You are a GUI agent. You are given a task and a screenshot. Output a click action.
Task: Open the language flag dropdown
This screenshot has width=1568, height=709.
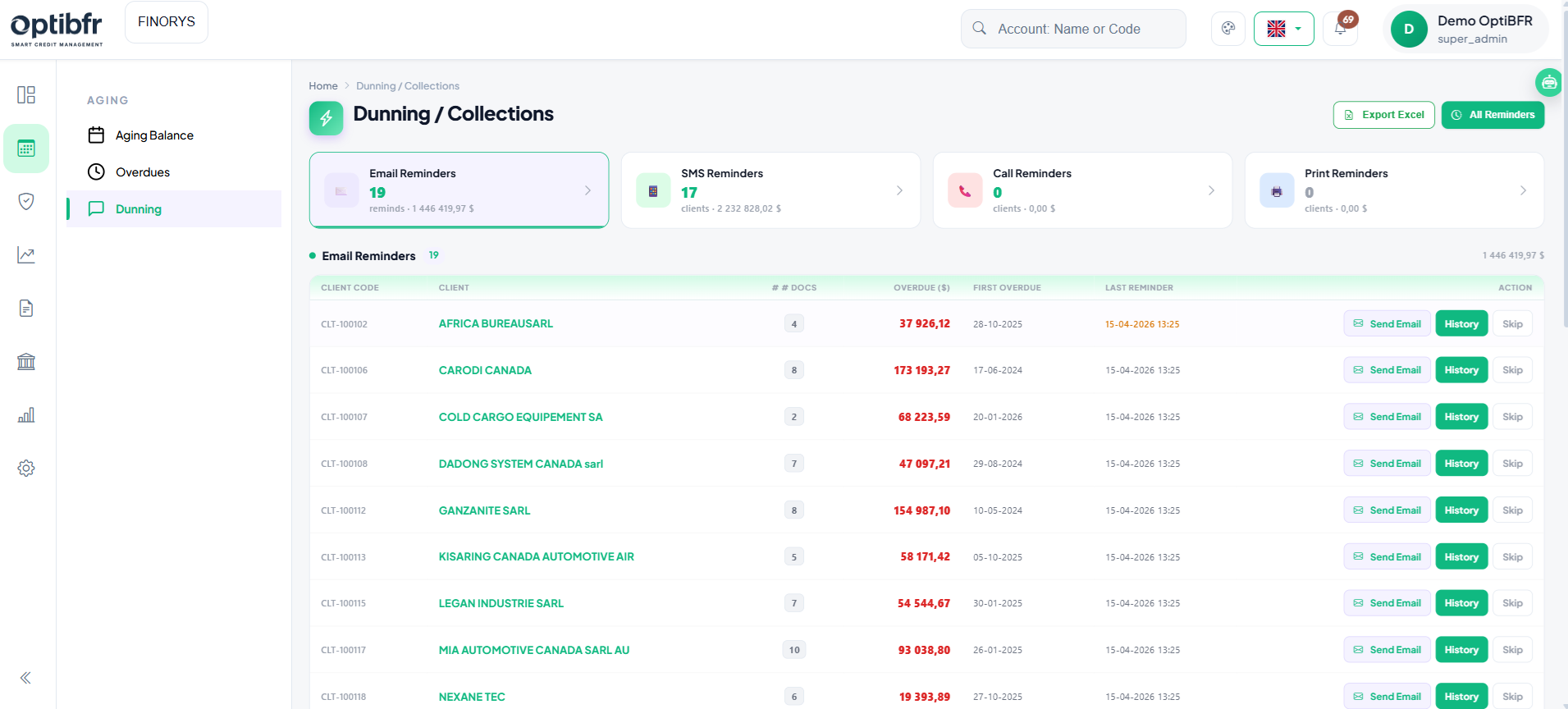[1283, 29]
